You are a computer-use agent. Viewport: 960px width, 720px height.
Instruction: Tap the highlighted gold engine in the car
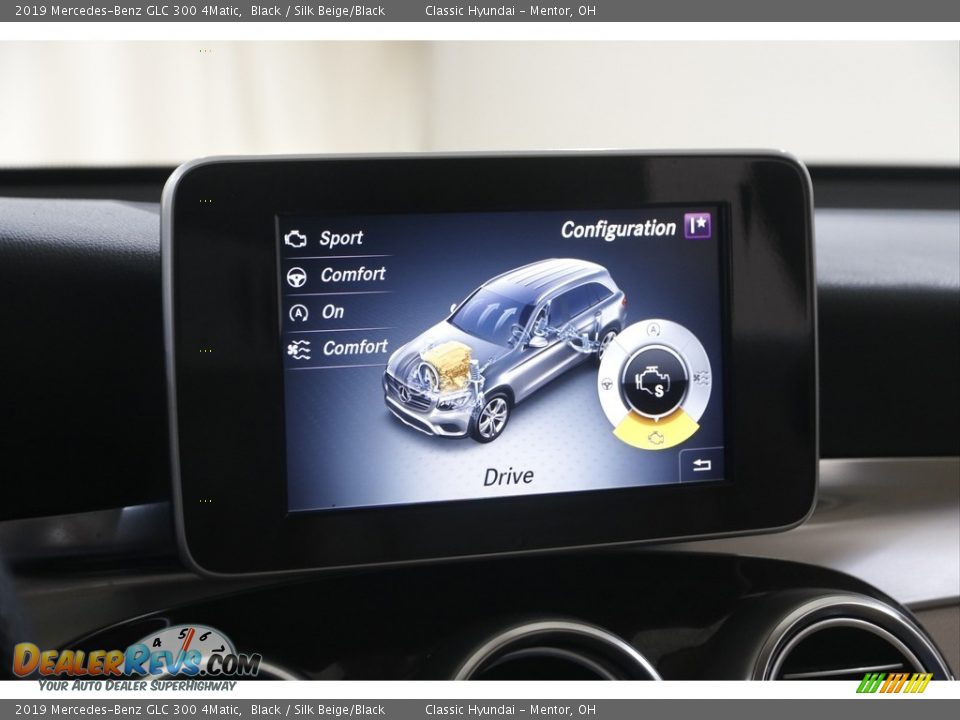coord(449,365)
